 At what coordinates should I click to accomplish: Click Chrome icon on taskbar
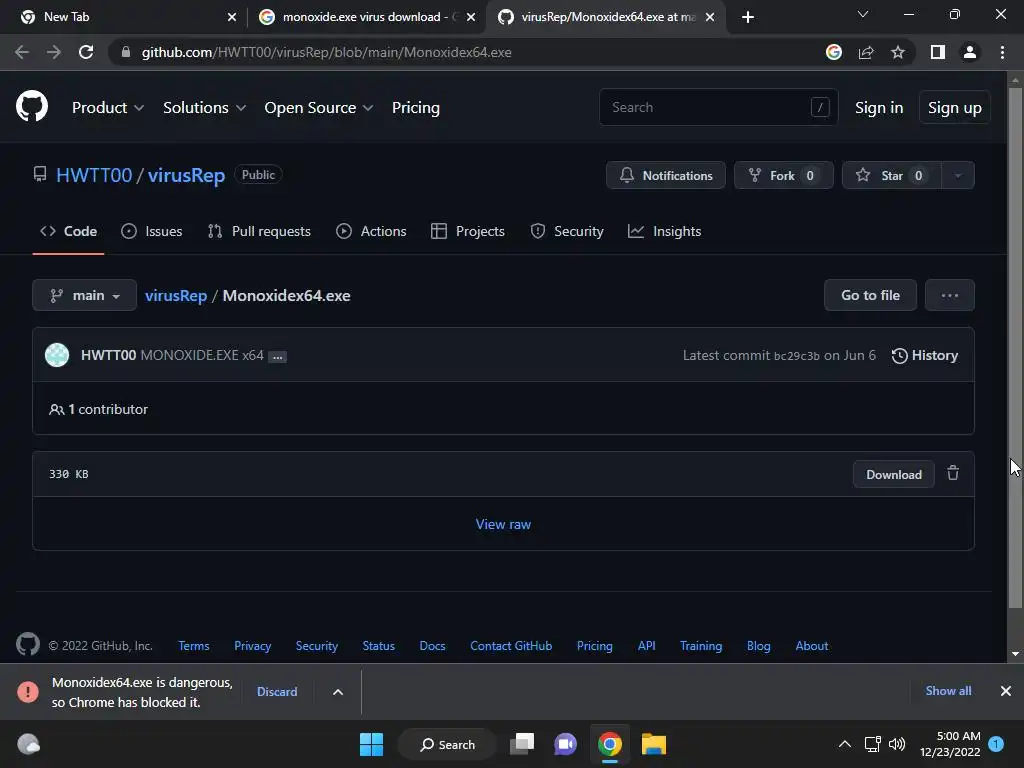coord(609,744)
